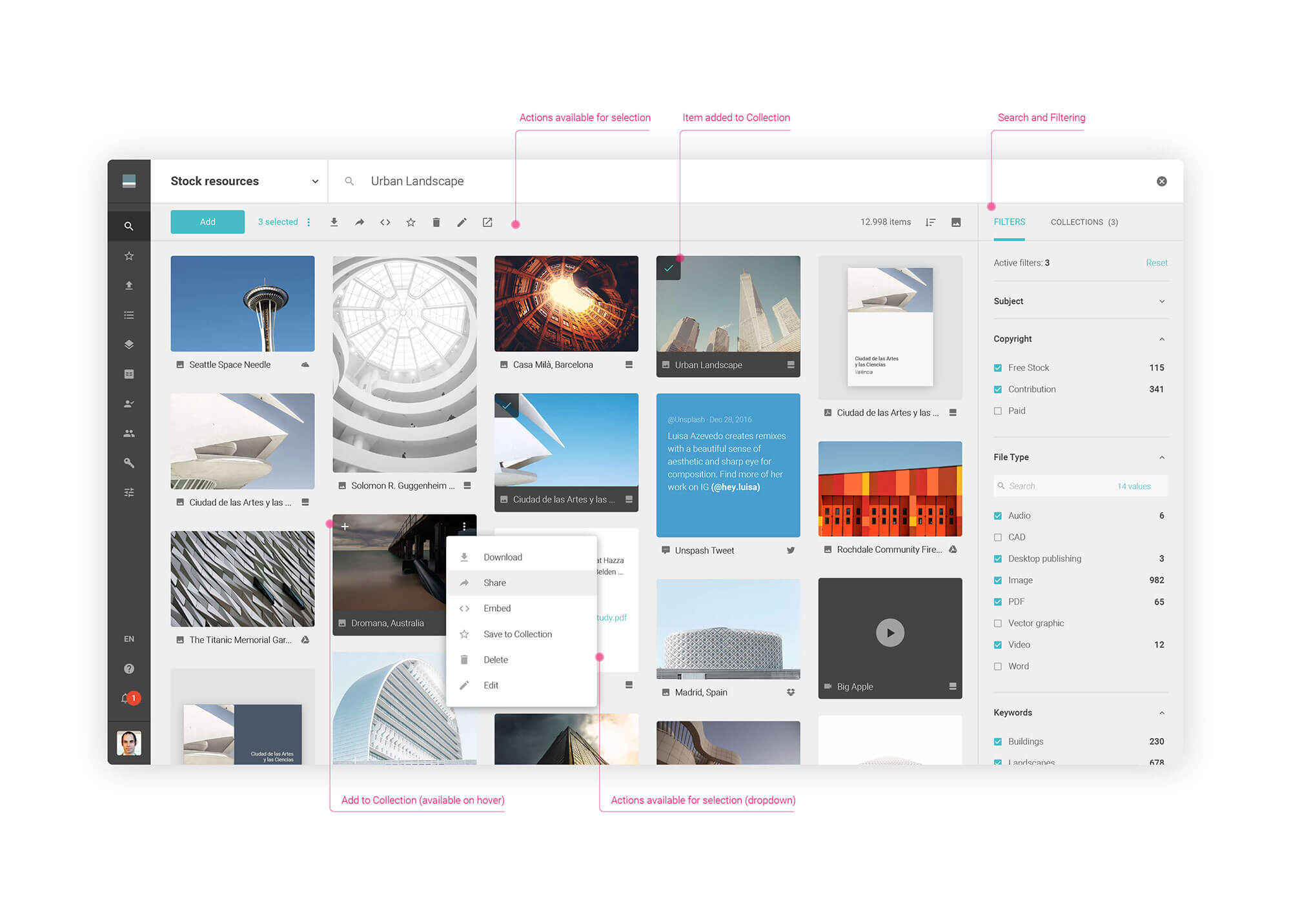Play the Big Apple video
This screenshot has height=924, width=1291.
pos(890,633)
